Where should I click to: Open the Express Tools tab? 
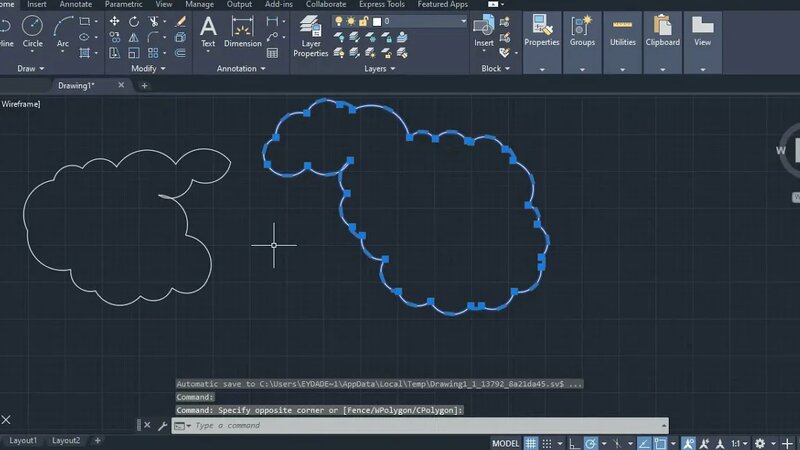pos(382,4)
